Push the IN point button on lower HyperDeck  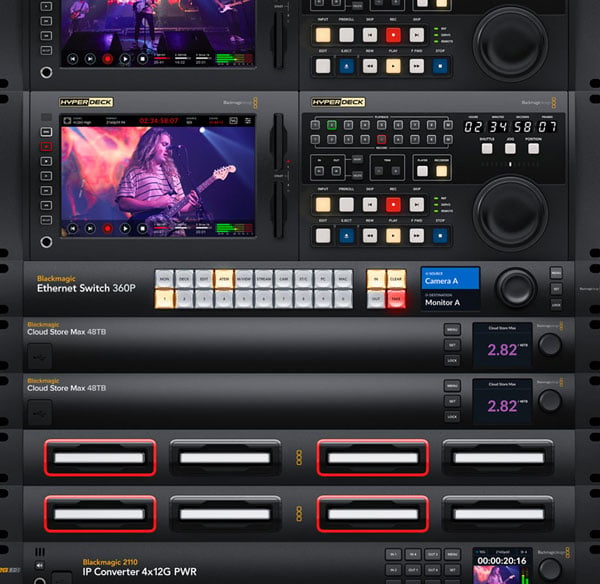click(319, 171)
